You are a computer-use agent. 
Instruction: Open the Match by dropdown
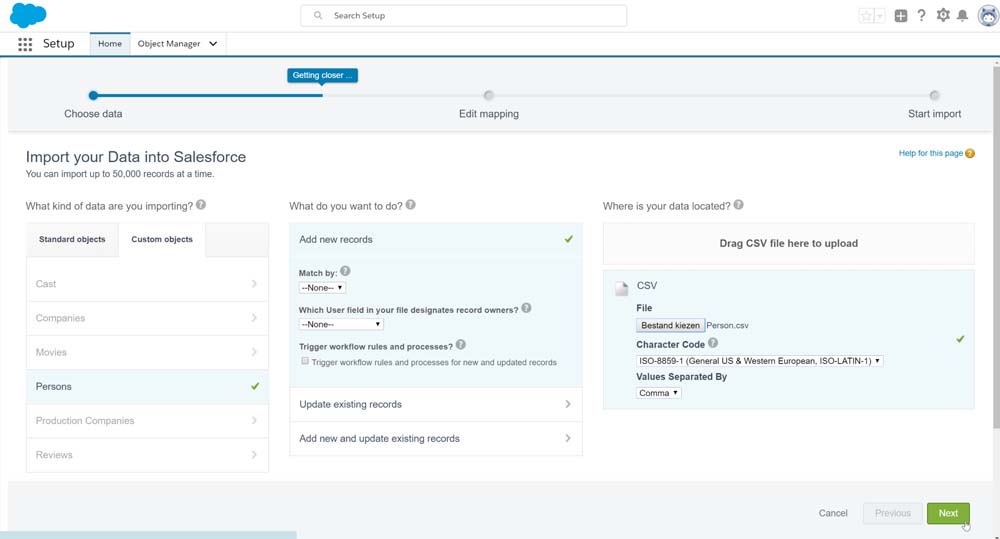(322, 287)
